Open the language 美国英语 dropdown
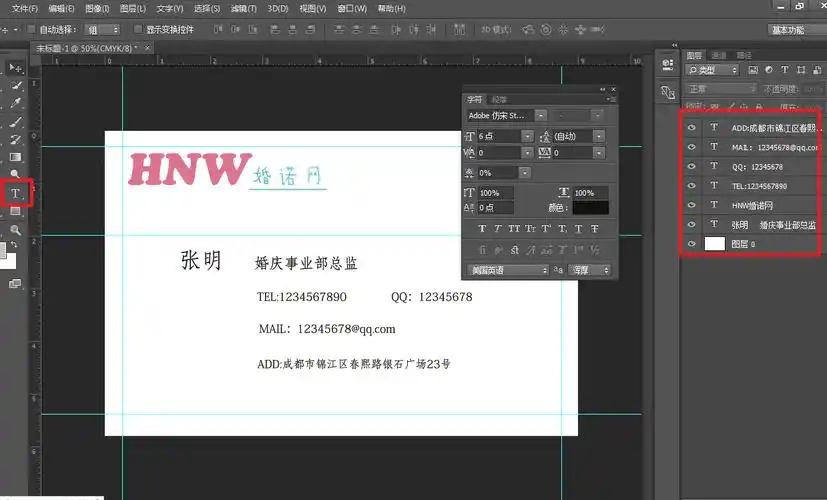Image resolution: width=827 pixels, height=500 pixels. pyautogui.click(x=507, y=270)
